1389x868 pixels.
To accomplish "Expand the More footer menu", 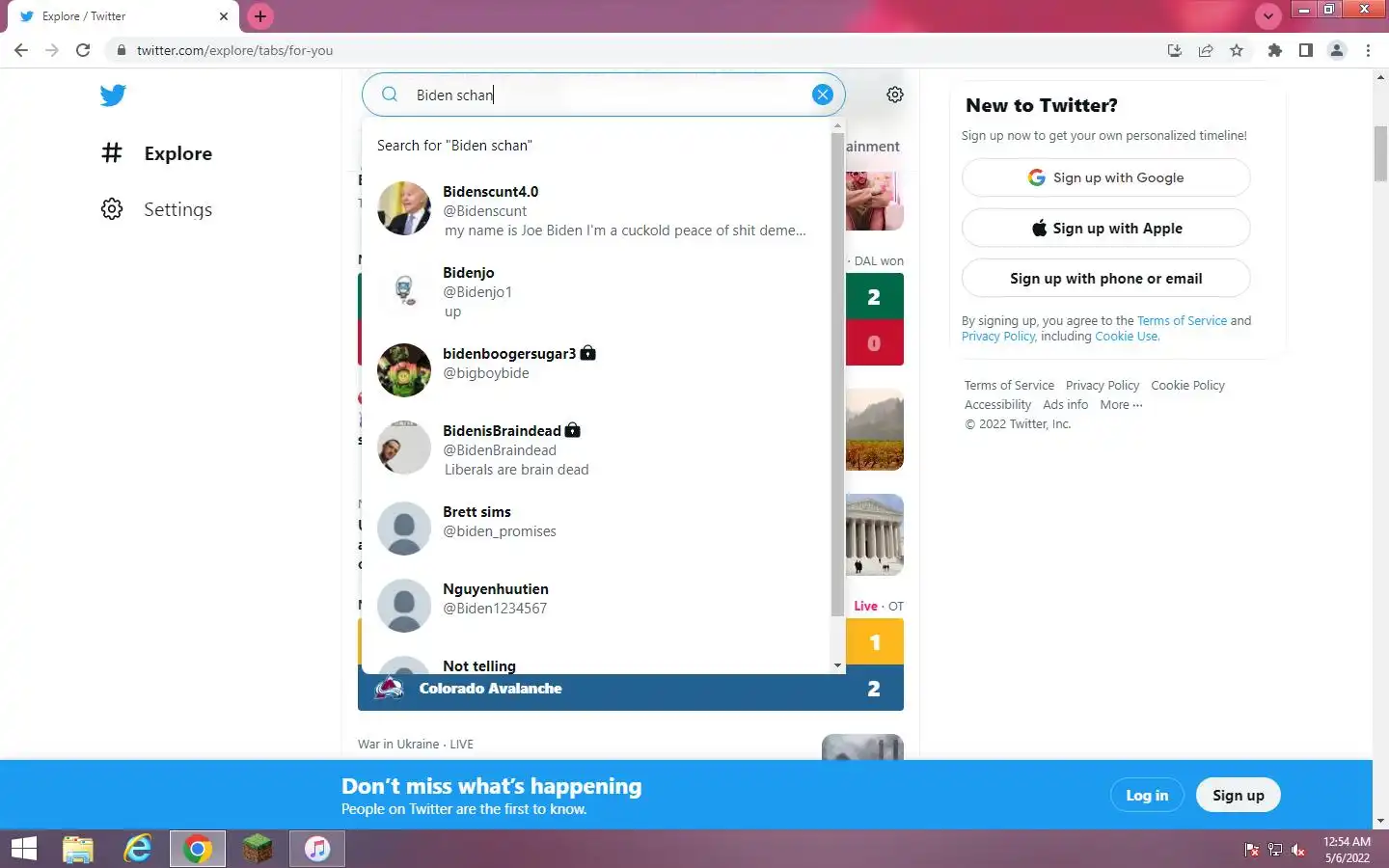I will pyautogui.click(x=1121, y=405).
